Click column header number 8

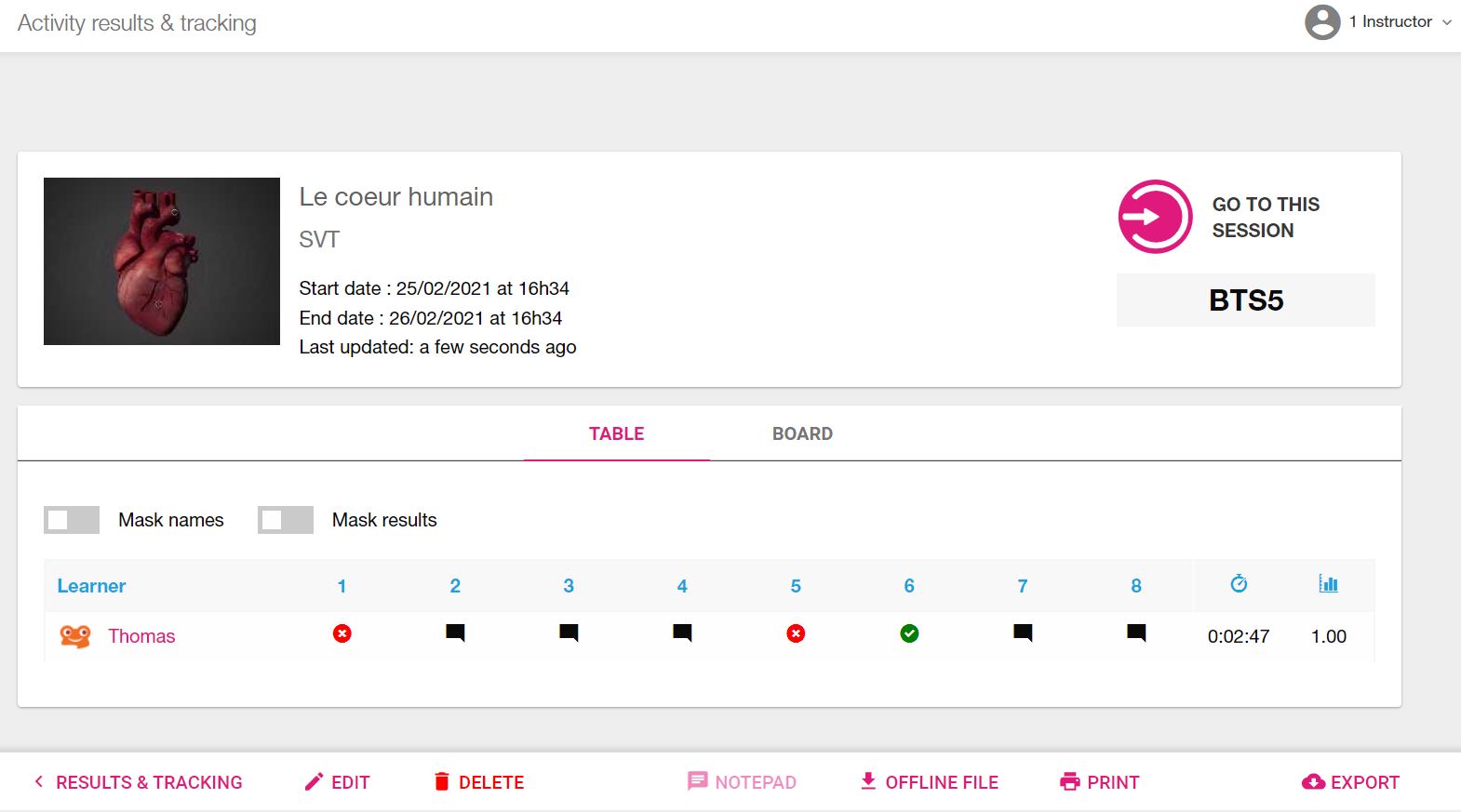point(1136,586)
